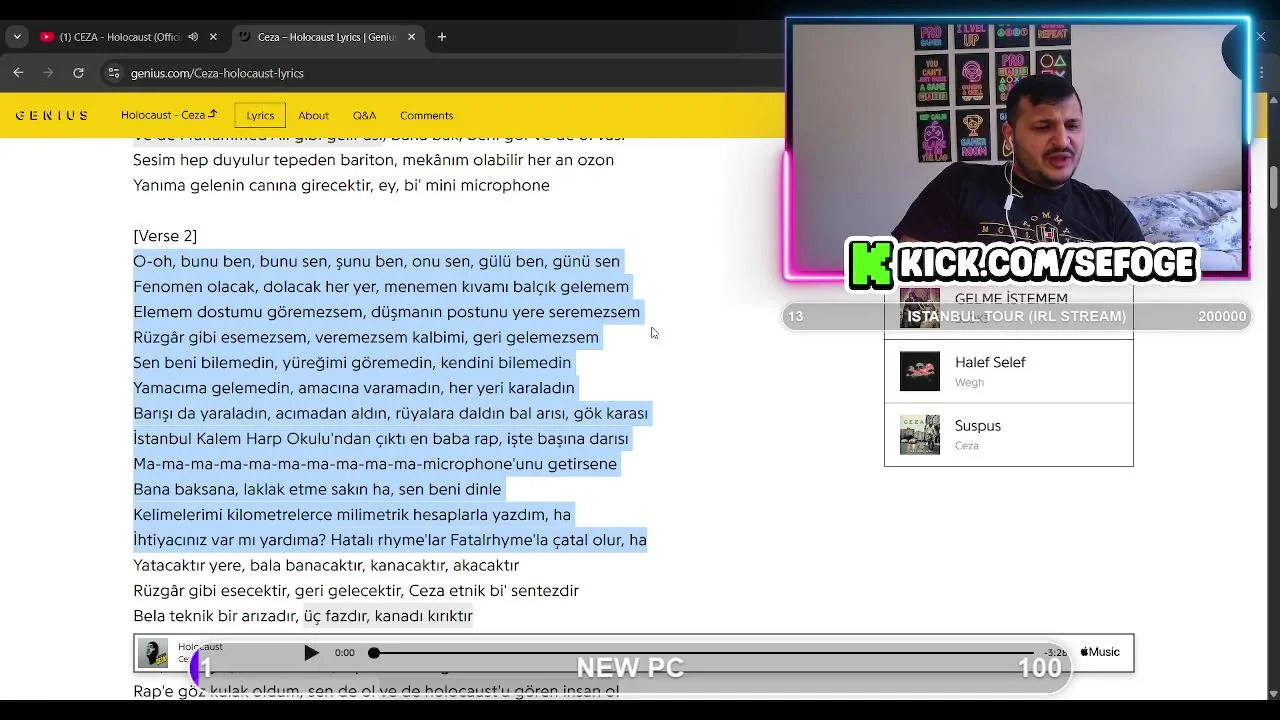1280x720 pixels.
Task: Play the Holocaust song preview
Action: (311, 653)
